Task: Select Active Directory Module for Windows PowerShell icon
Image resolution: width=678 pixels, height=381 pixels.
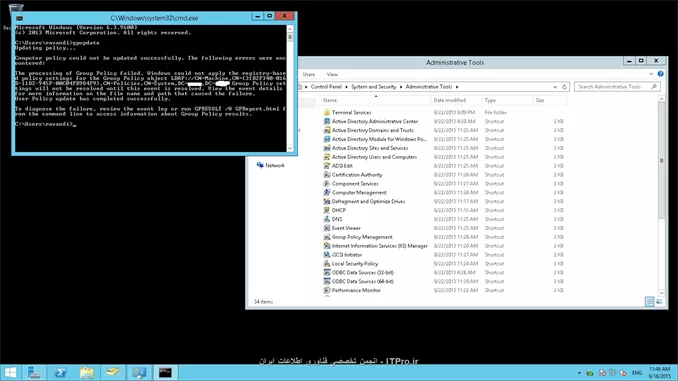Action: coord(327,139)
